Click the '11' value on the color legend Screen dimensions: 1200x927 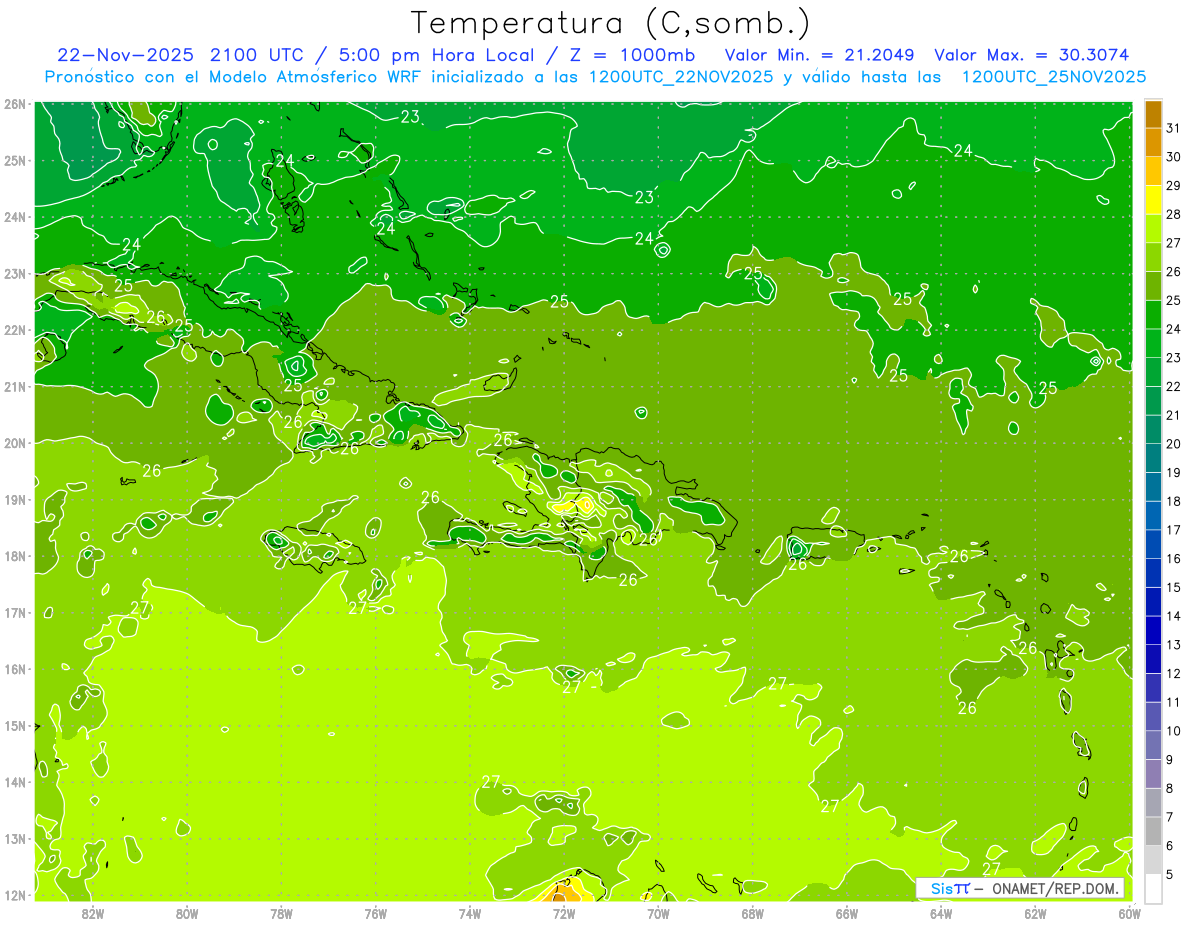click(1173, 702)
